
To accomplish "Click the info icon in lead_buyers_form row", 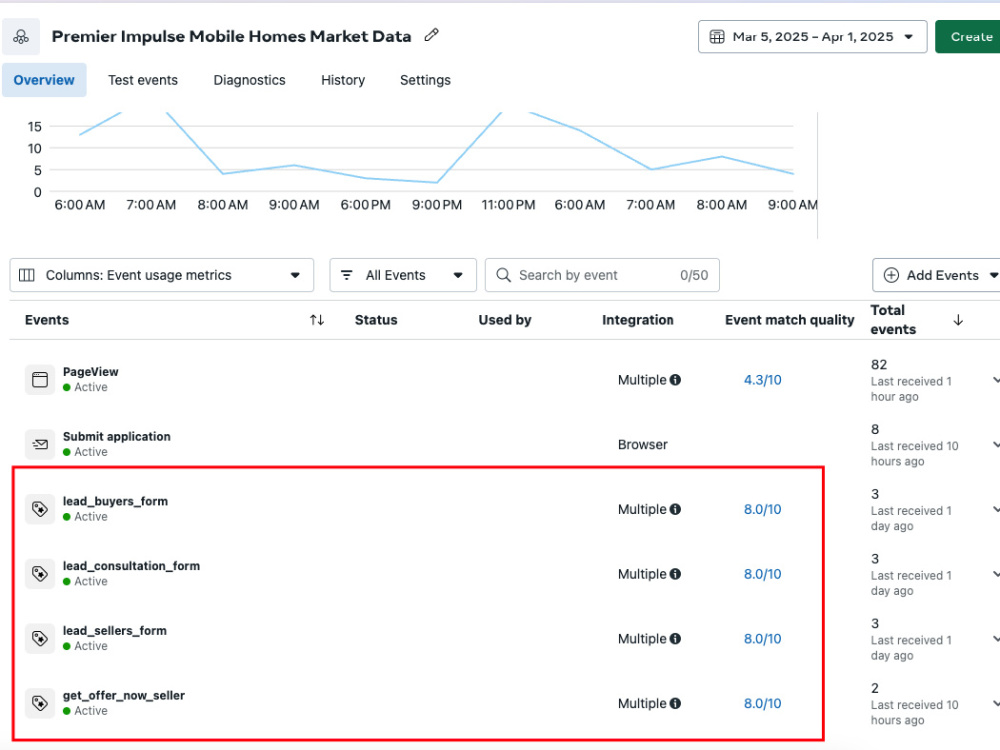I will 675,510.
